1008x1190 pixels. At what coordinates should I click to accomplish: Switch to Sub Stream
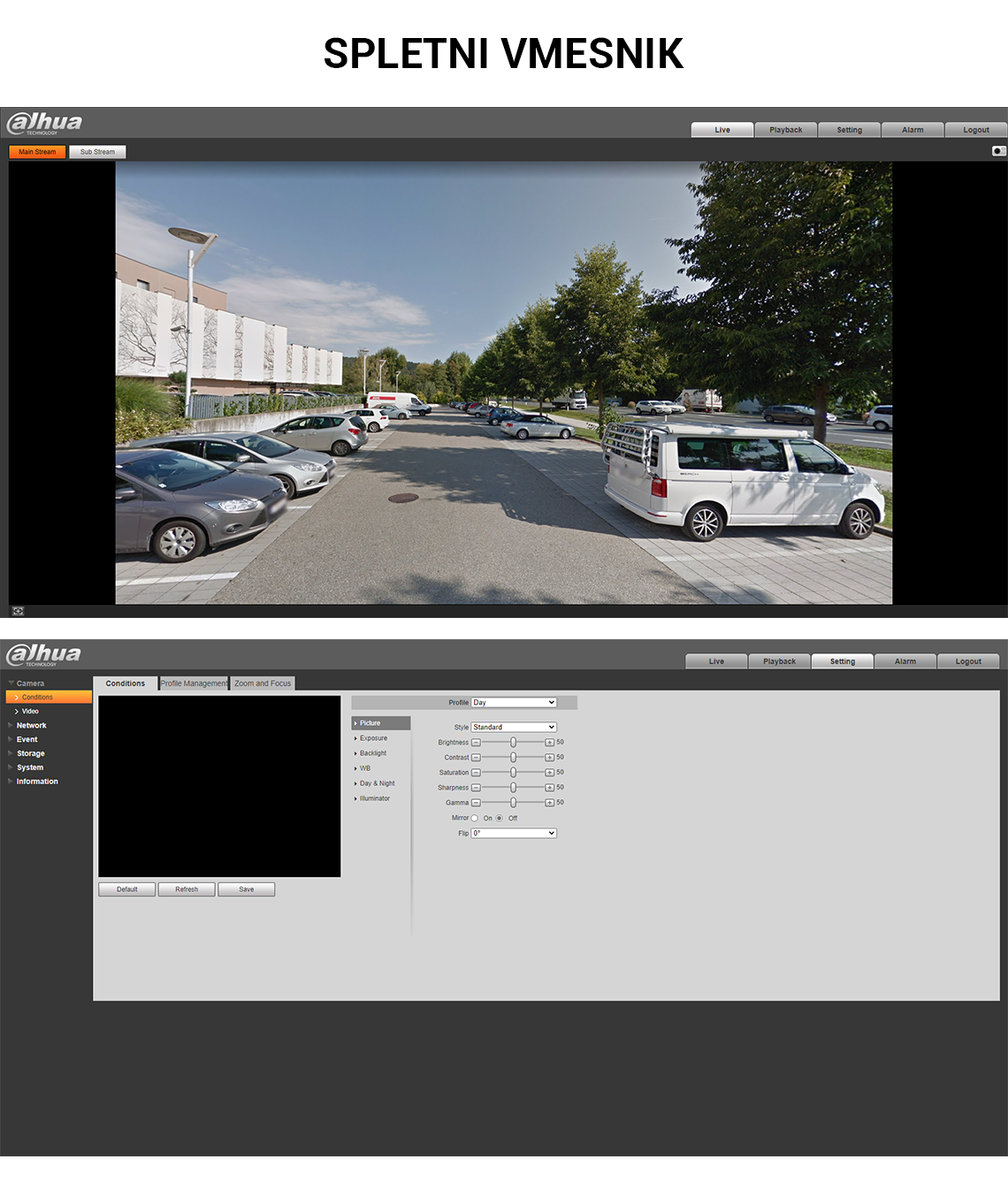(x=97, y=152)
